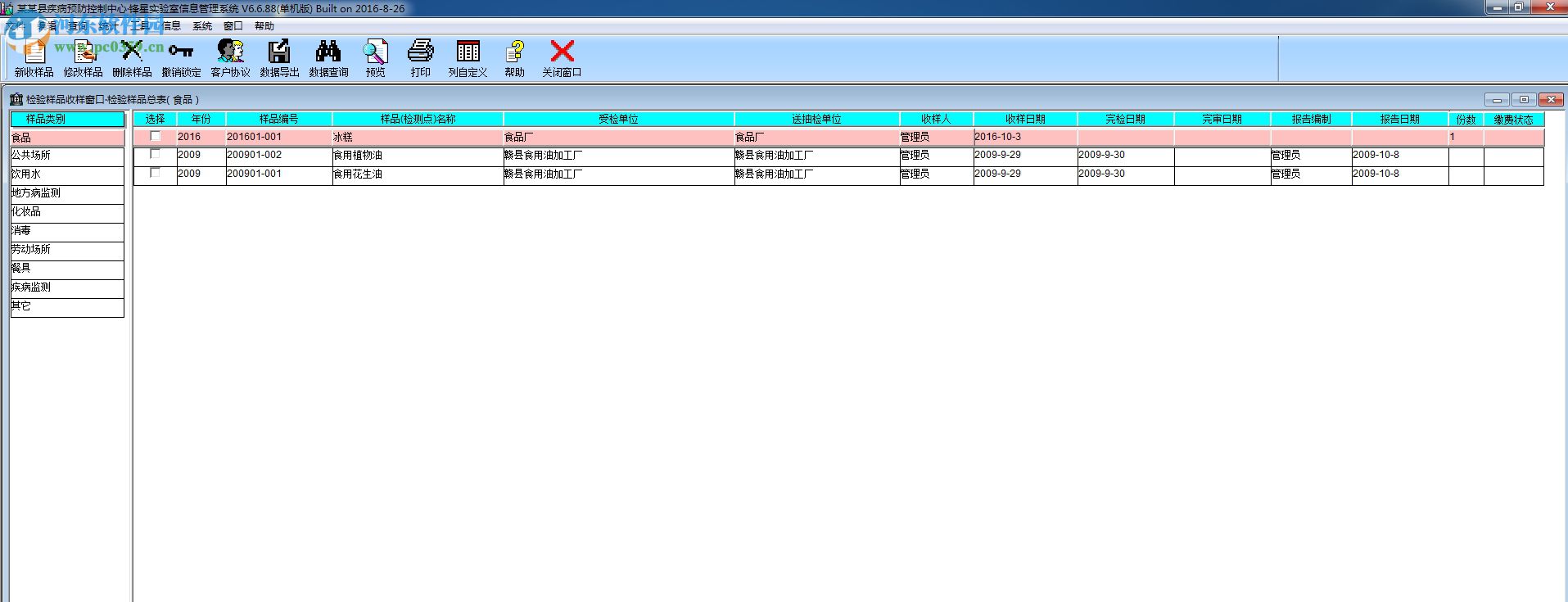This screenshot has height=602, width=1568.
Task: Click year cell 2016
Action: coord(201,138)
